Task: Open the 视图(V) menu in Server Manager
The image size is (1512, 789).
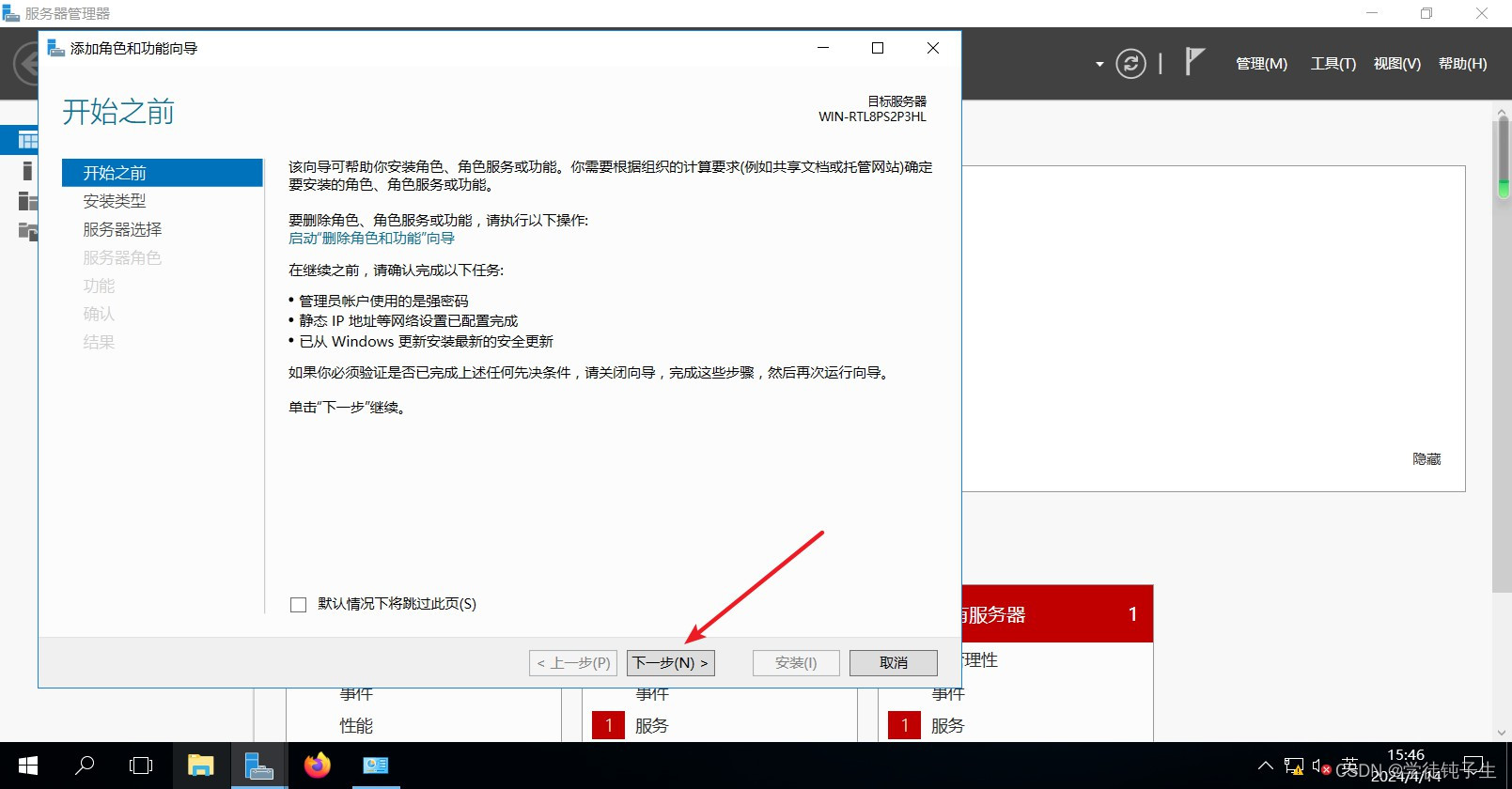Action: [x=1397, y=64]
